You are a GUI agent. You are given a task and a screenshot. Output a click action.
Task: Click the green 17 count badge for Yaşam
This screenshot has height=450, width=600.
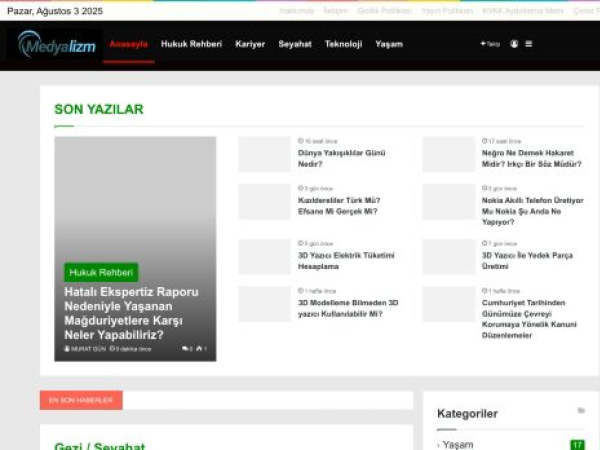point(577,445)
